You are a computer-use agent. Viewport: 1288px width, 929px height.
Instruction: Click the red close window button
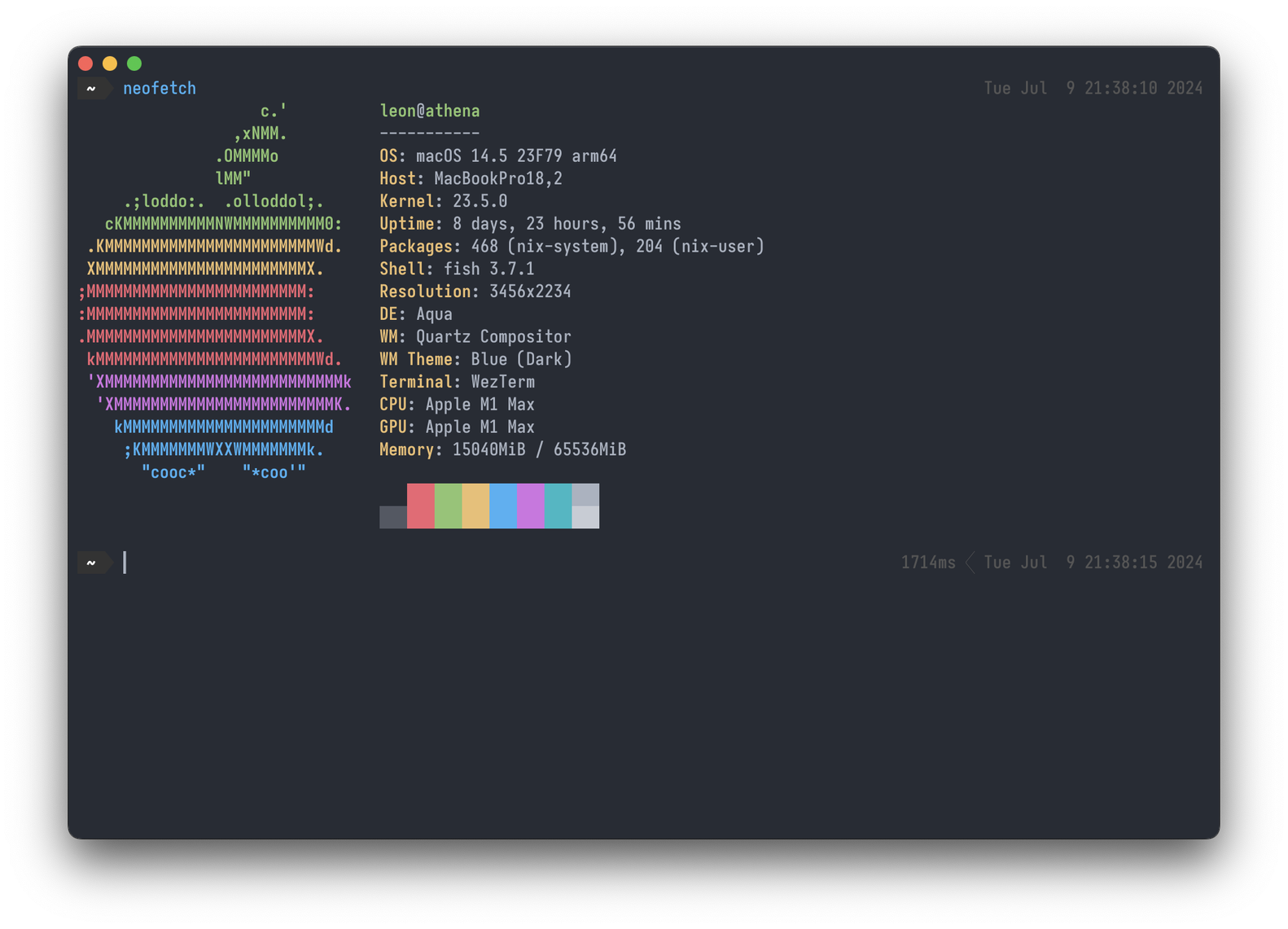[x=85, y=64]
